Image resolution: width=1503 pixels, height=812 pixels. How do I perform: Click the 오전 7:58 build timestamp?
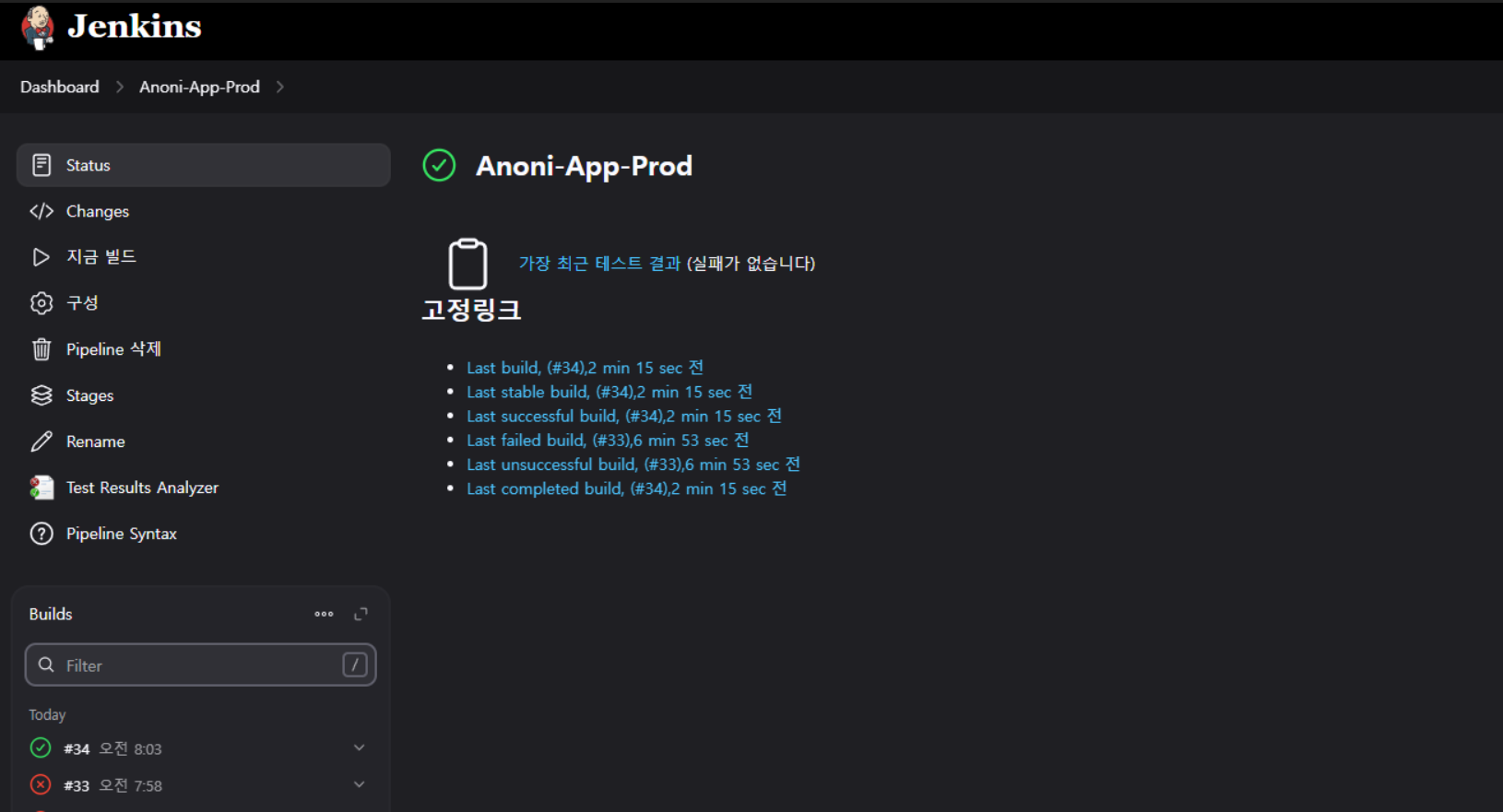click(x=130, y=785)
